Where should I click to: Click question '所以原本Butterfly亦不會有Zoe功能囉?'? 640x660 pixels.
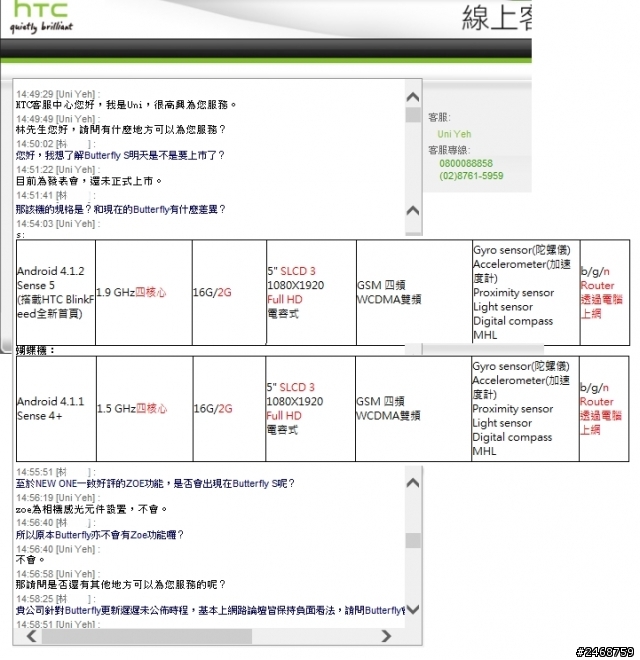[x=100, y=535]
